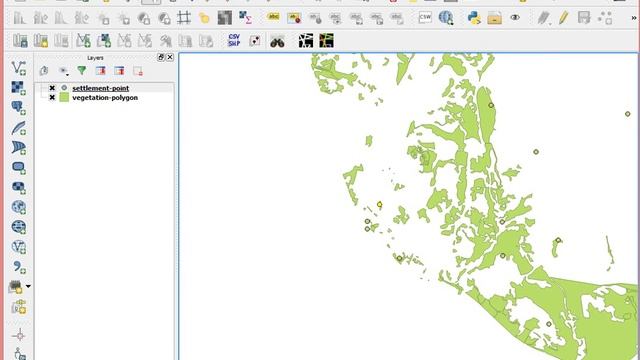Click Expand All in Layers panel

[100, 71]
